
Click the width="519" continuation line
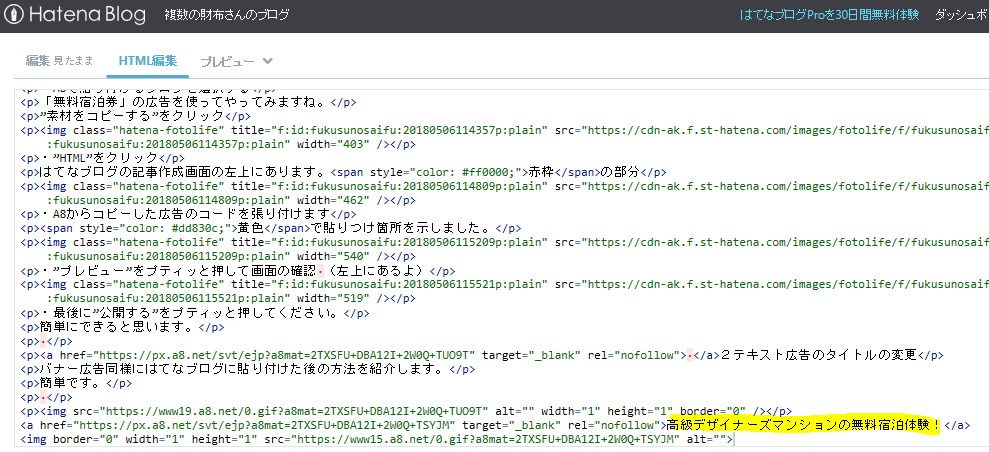[231, 299]
